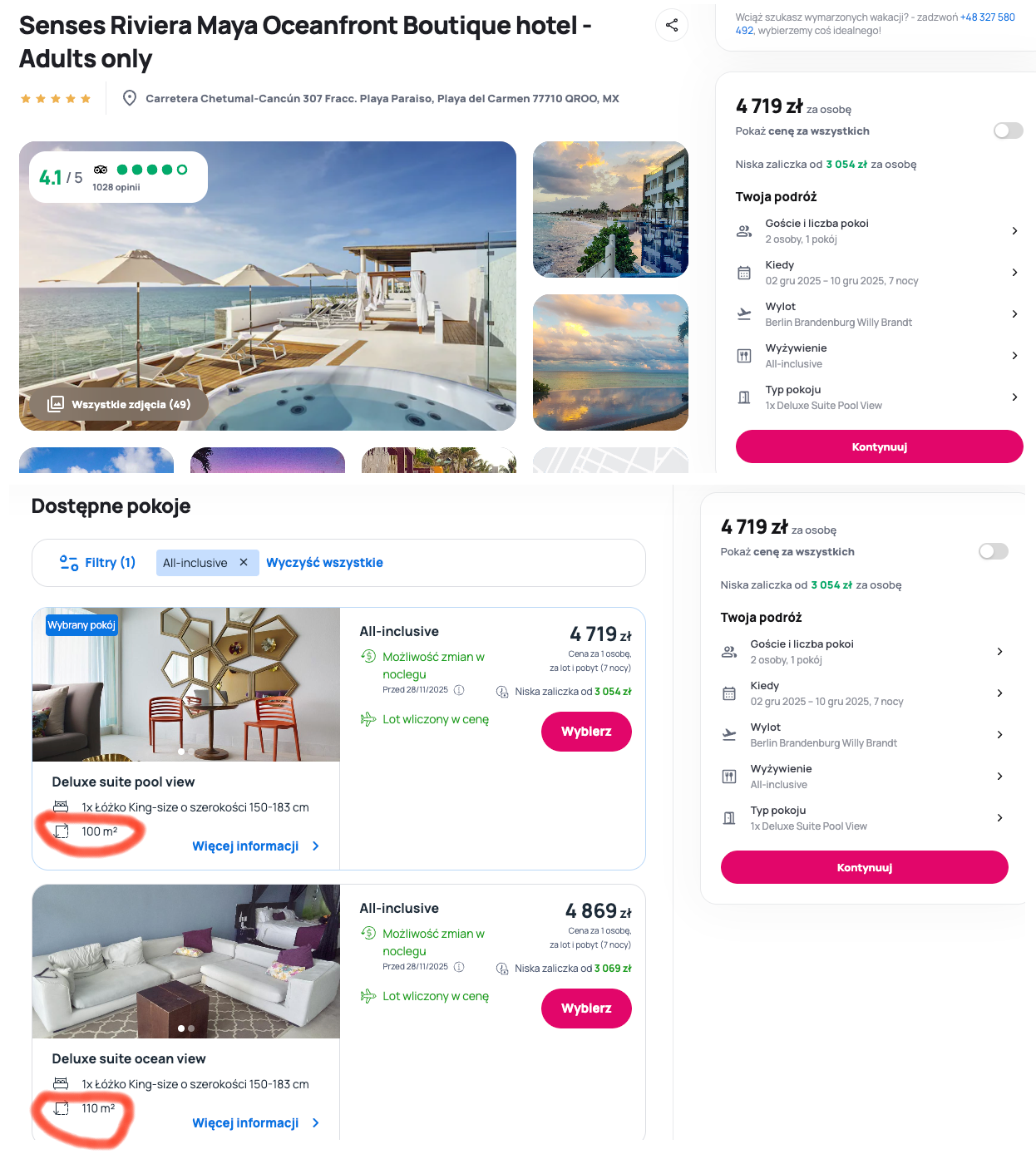The image size is (1036, 1154).
Task: Click the TripAdvisor owl rating icon
Action: [101, 170]
